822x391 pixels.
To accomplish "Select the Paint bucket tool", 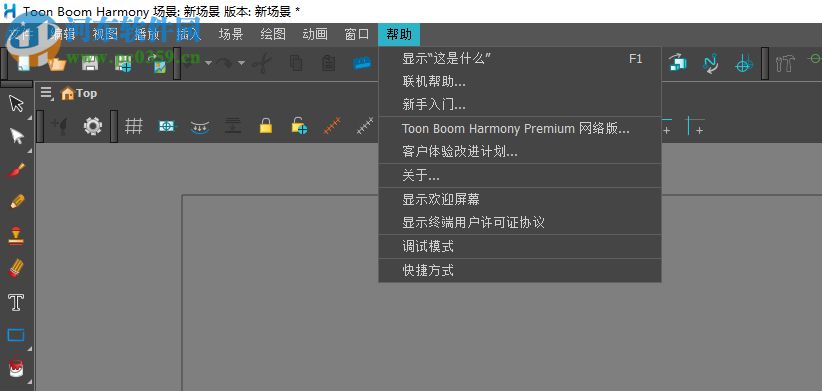I will click(x=16, y=368).
